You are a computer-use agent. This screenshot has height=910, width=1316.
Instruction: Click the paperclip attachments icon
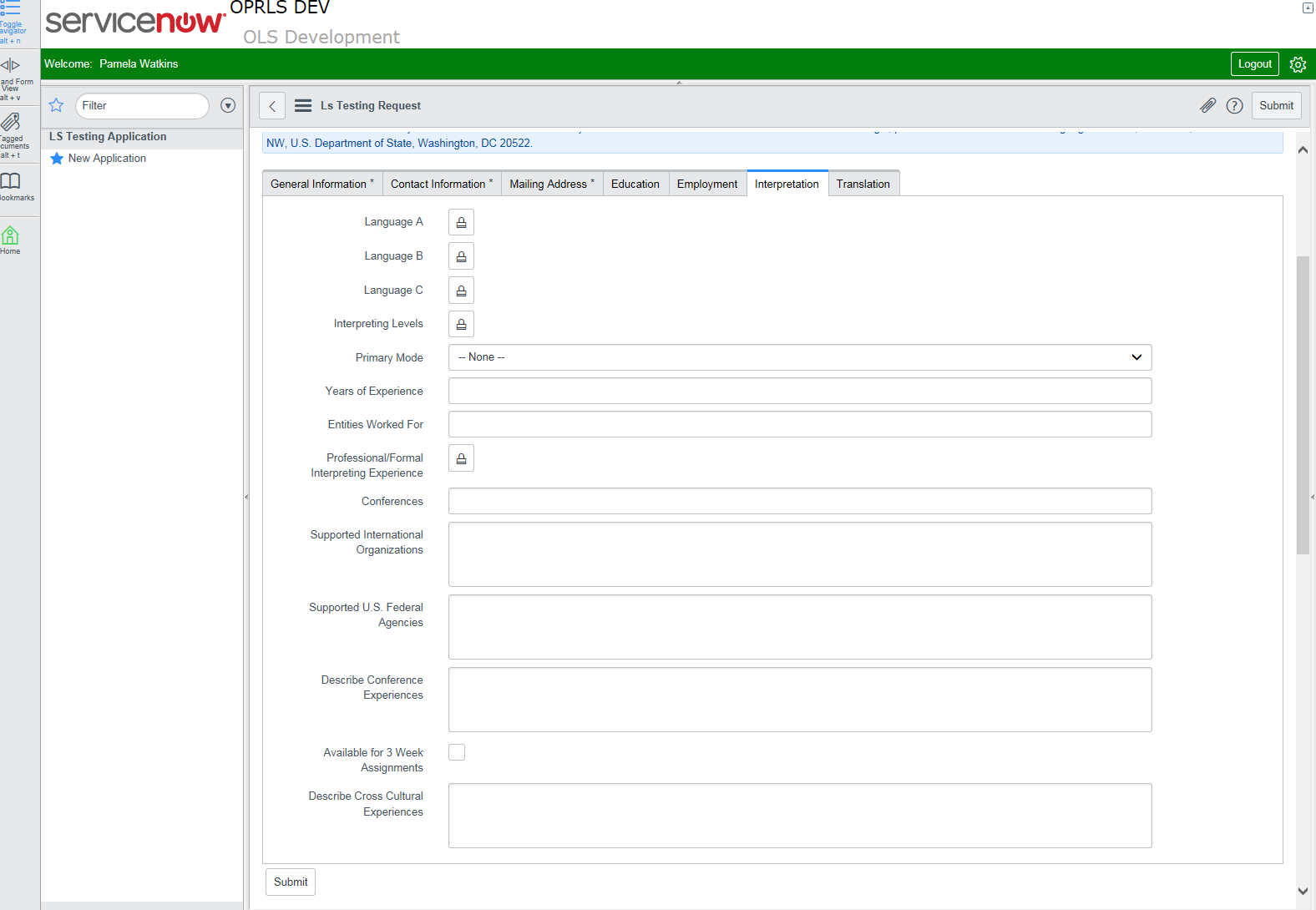click(x=1207, y=105)
